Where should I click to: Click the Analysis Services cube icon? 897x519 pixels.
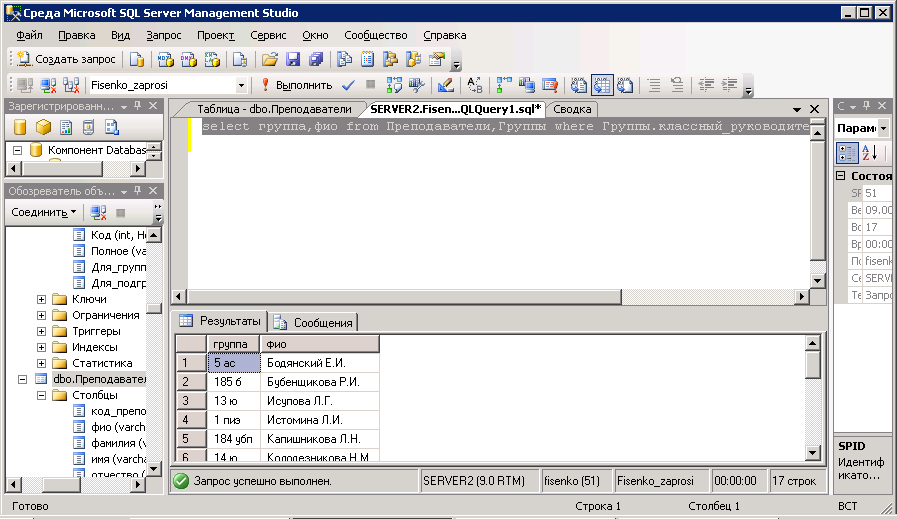coord(43,127)
